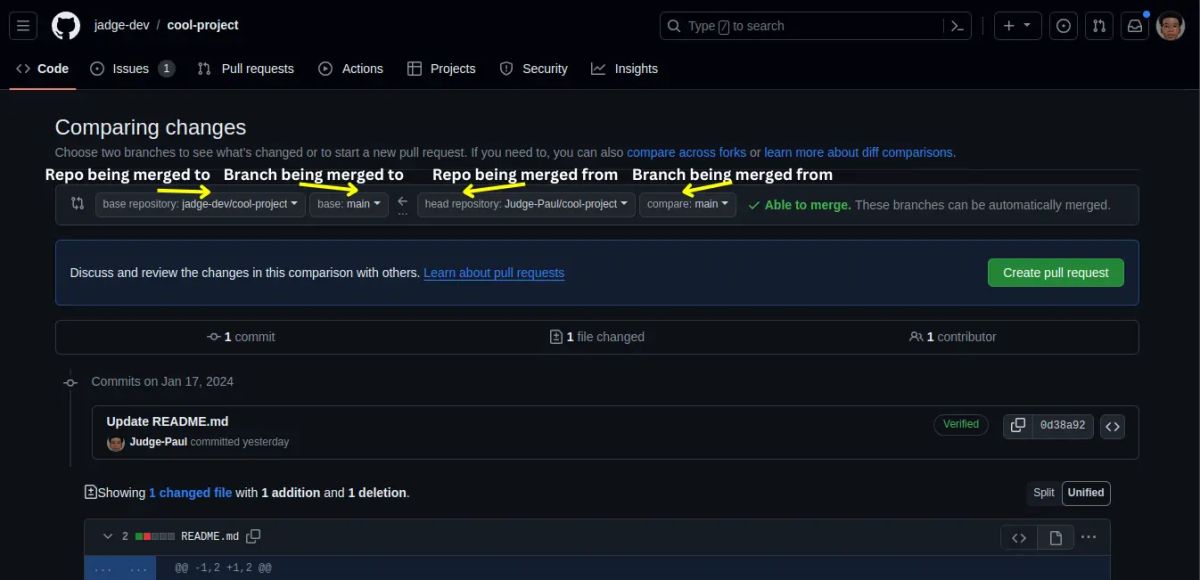Switch to the Security tab
The image size is (1200, 580).
click(x=533, y=69)
